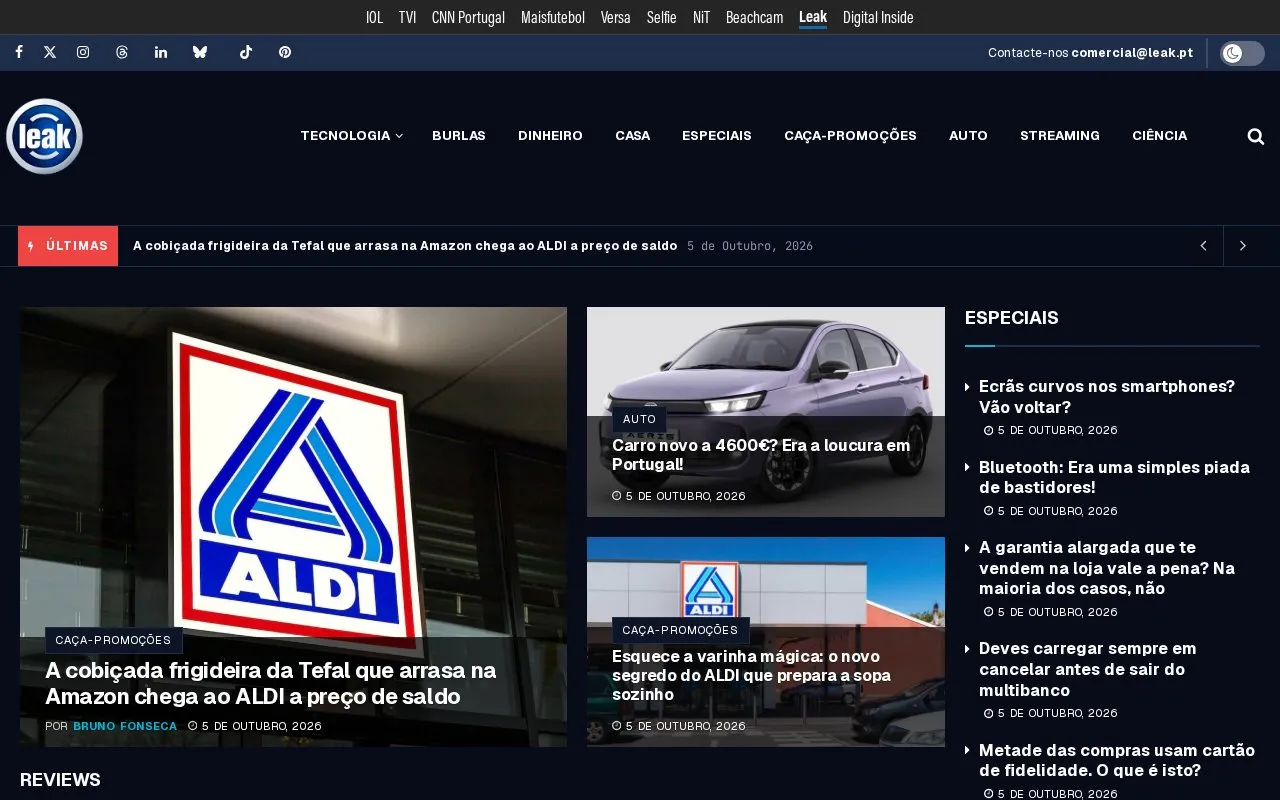Image resolution: width=1280 pixels, height=800 pixels.
Task: Open the Burlas menu item
Action: pos(459,136)
